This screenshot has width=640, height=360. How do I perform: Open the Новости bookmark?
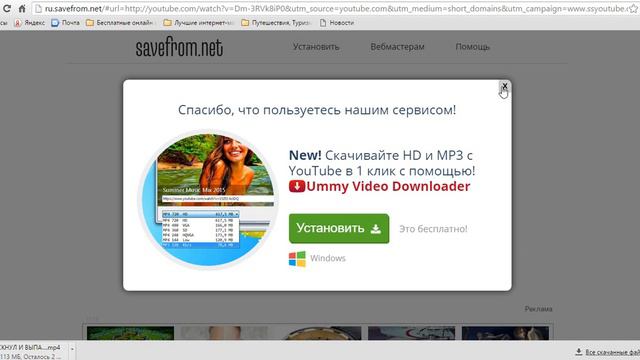pyautogui.click(x=337, y=23)
